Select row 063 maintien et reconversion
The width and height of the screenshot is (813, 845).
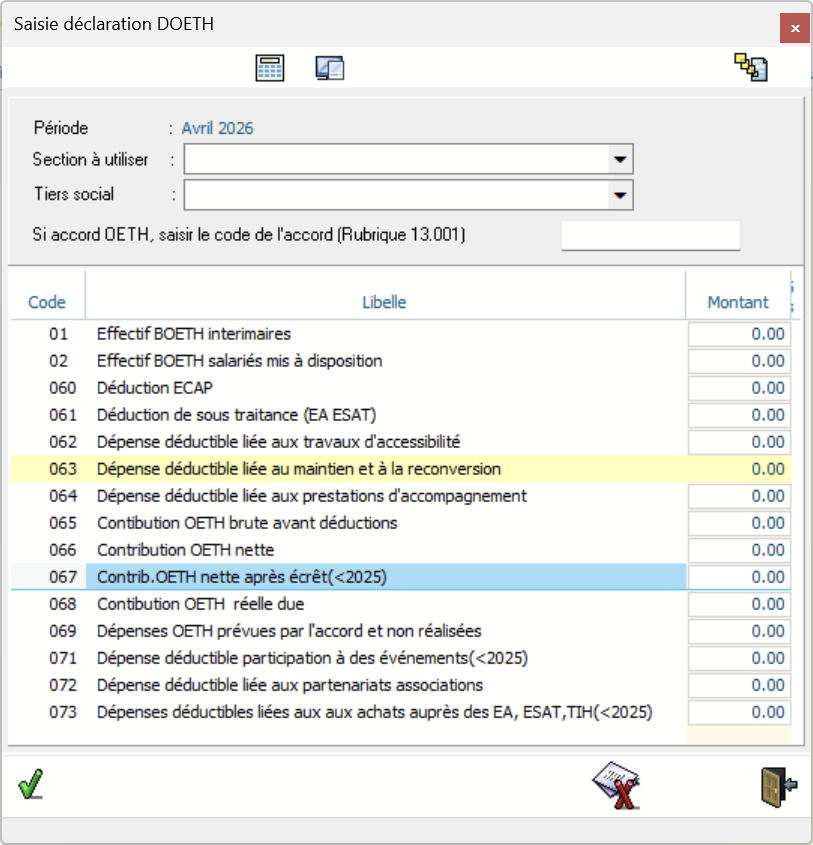298,469
